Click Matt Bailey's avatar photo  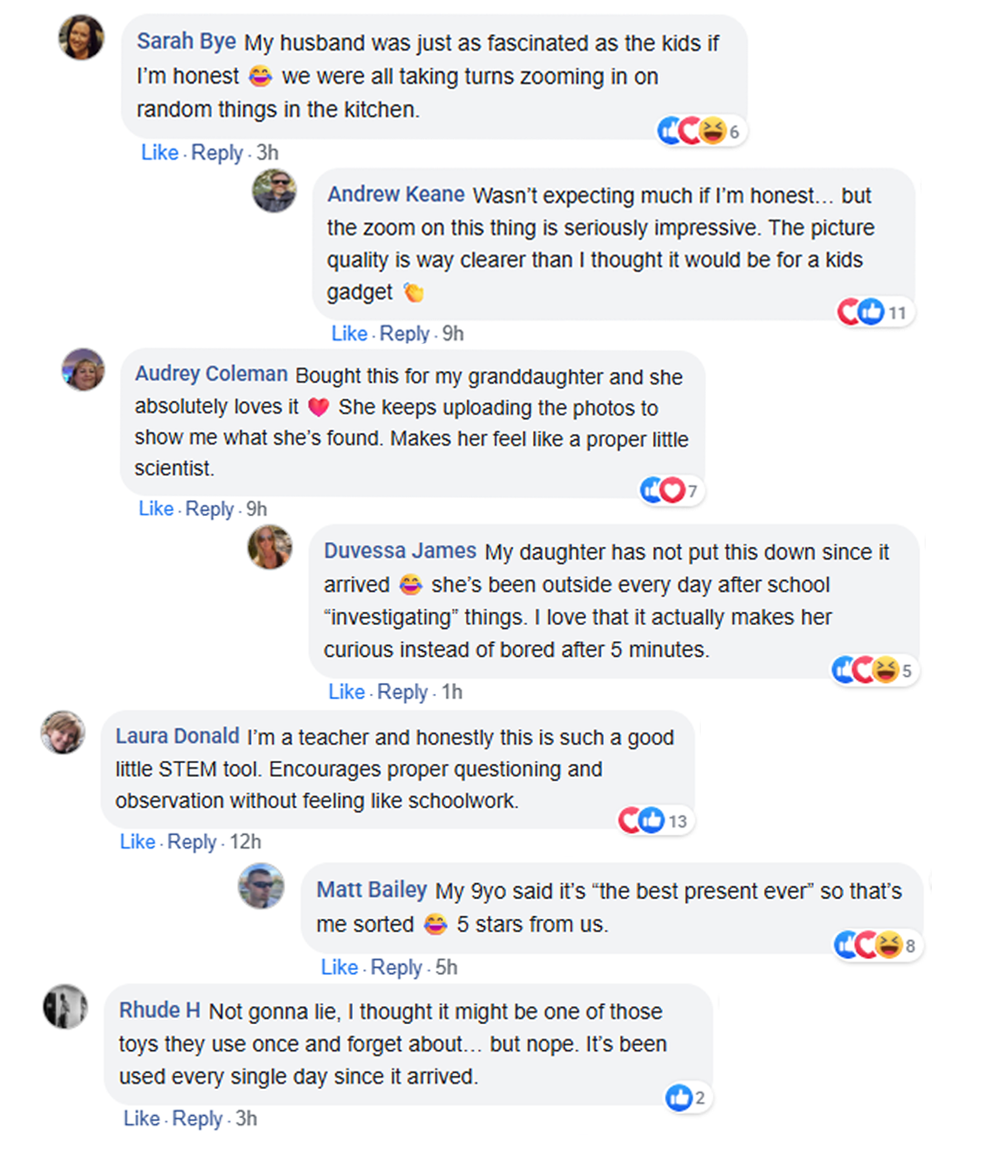[261, 886]
